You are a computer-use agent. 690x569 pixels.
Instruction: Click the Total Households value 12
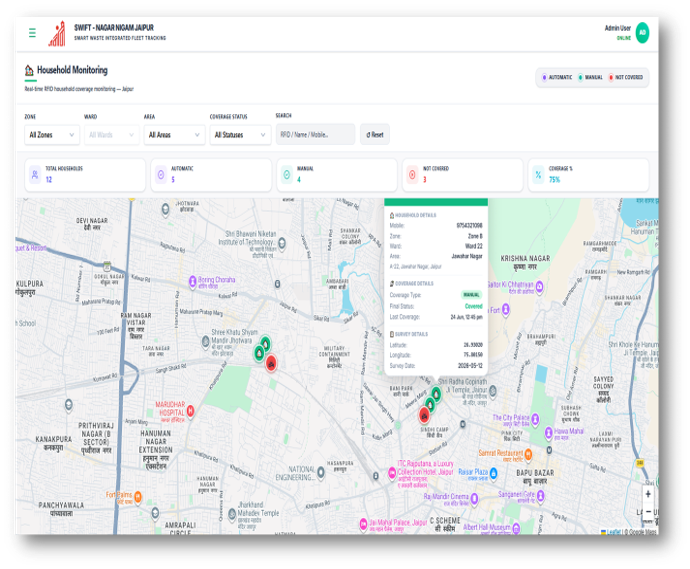pyautogui.click(x=49, y=180)
